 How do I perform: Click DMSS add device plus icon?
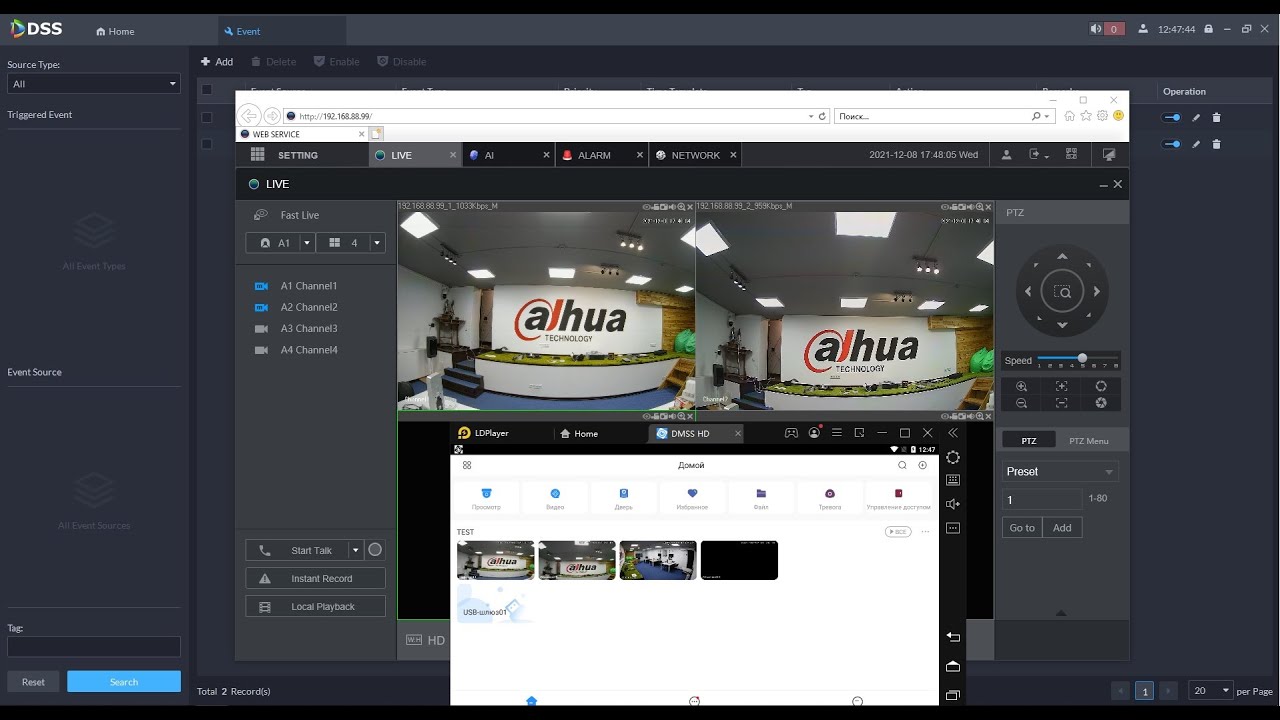pos(922,465)
